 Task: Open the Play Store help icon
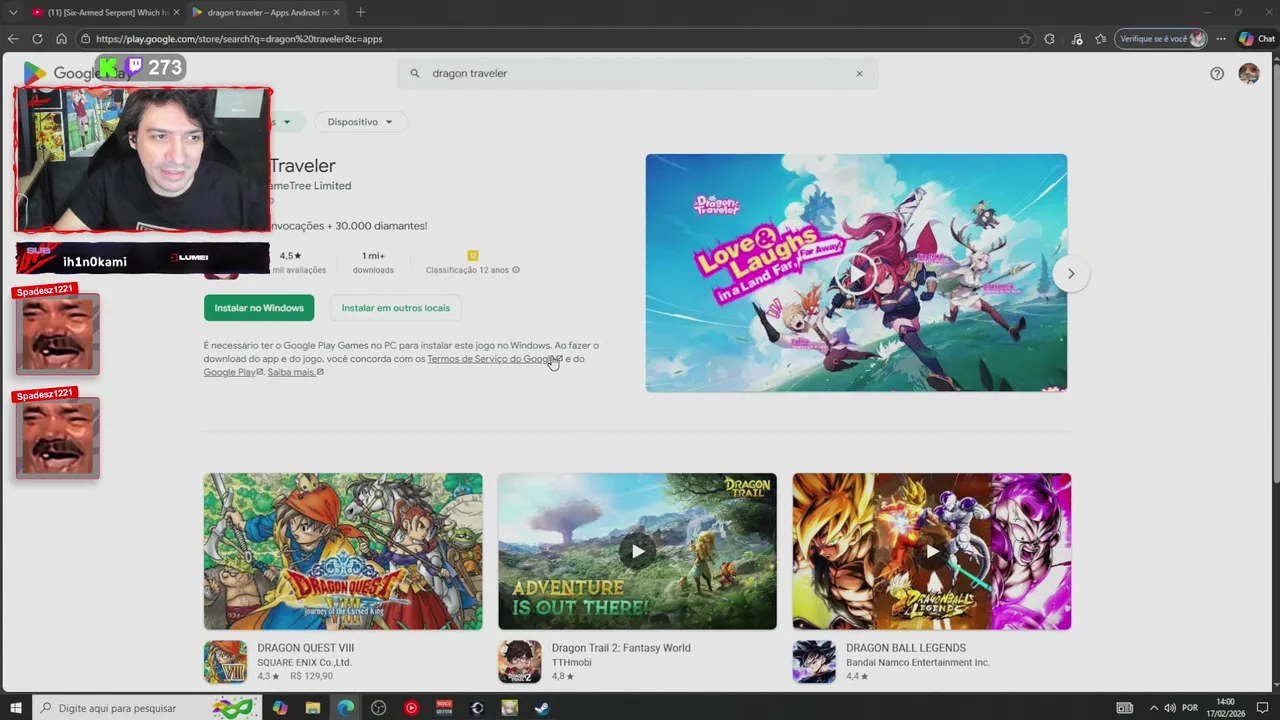(1217, 73)
